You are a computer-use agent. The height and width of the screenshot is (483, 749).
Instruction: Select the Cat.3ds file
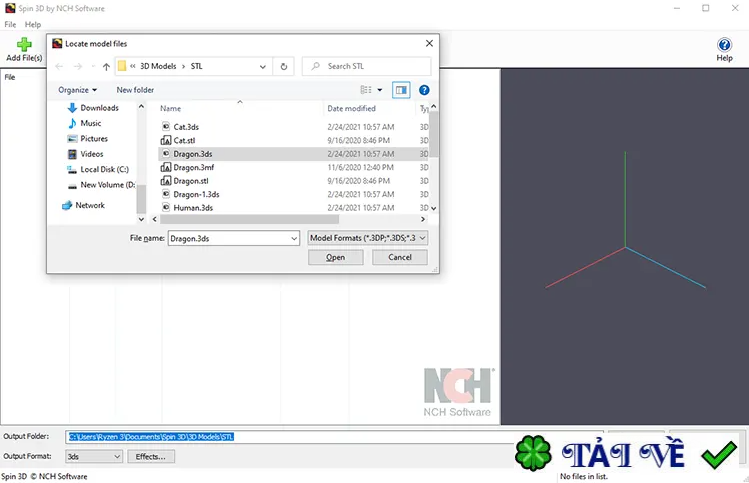[186, 127]
